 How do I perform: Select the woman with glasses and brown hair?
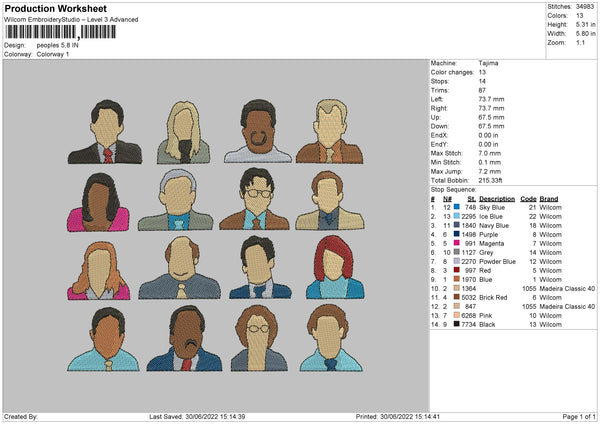[x=259, y=338]
